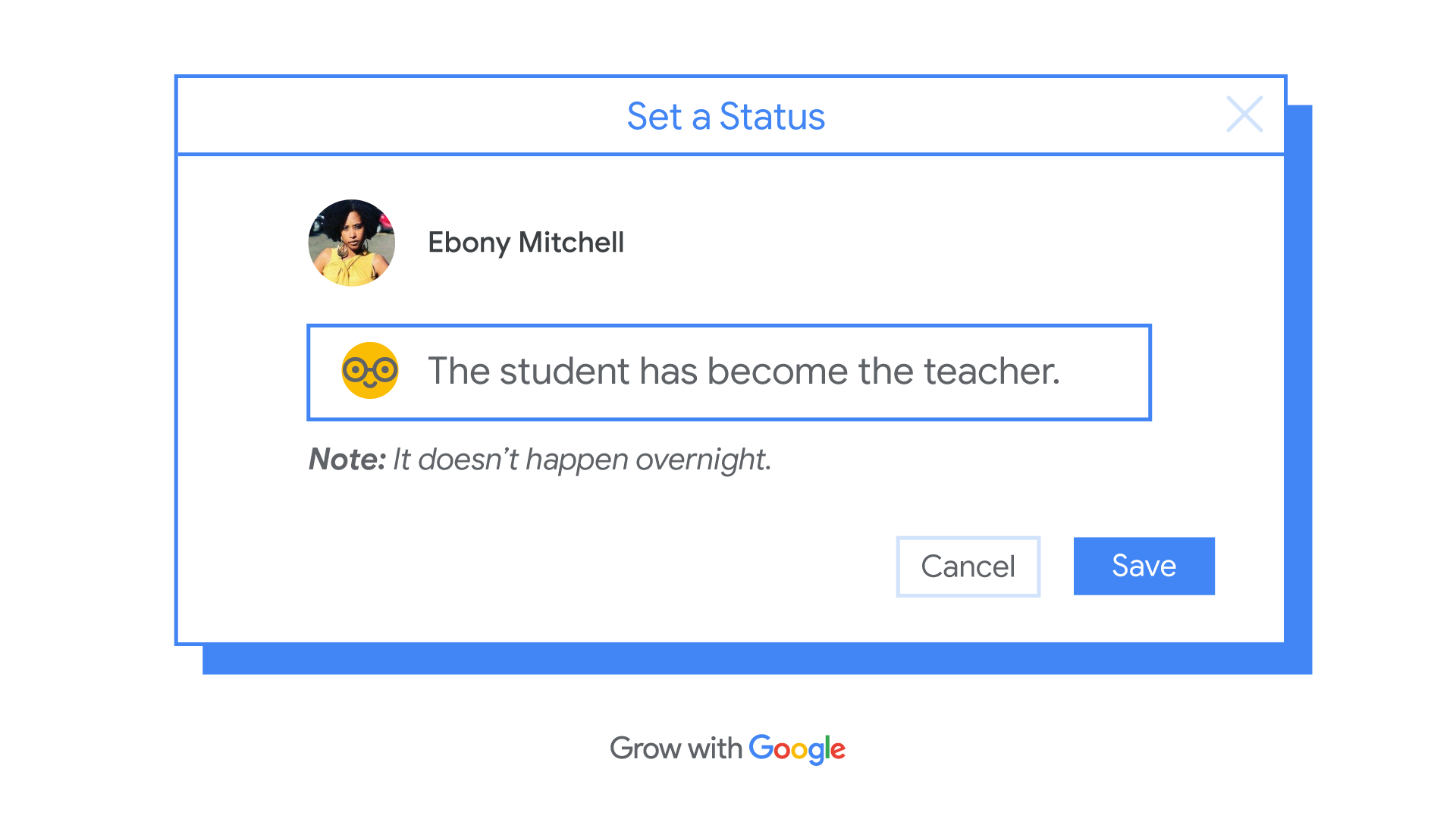Click the 'It doesn't happen overnight' text
The image size is (1456, 819).
pyautogui.click(x=582, y=460)
